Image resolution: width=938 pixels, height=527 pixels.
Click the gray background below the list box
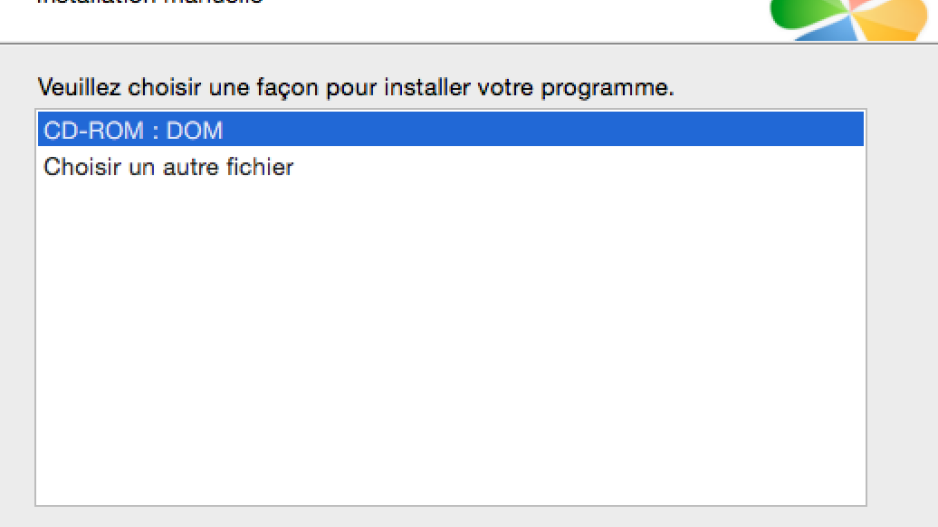point(450,517)
